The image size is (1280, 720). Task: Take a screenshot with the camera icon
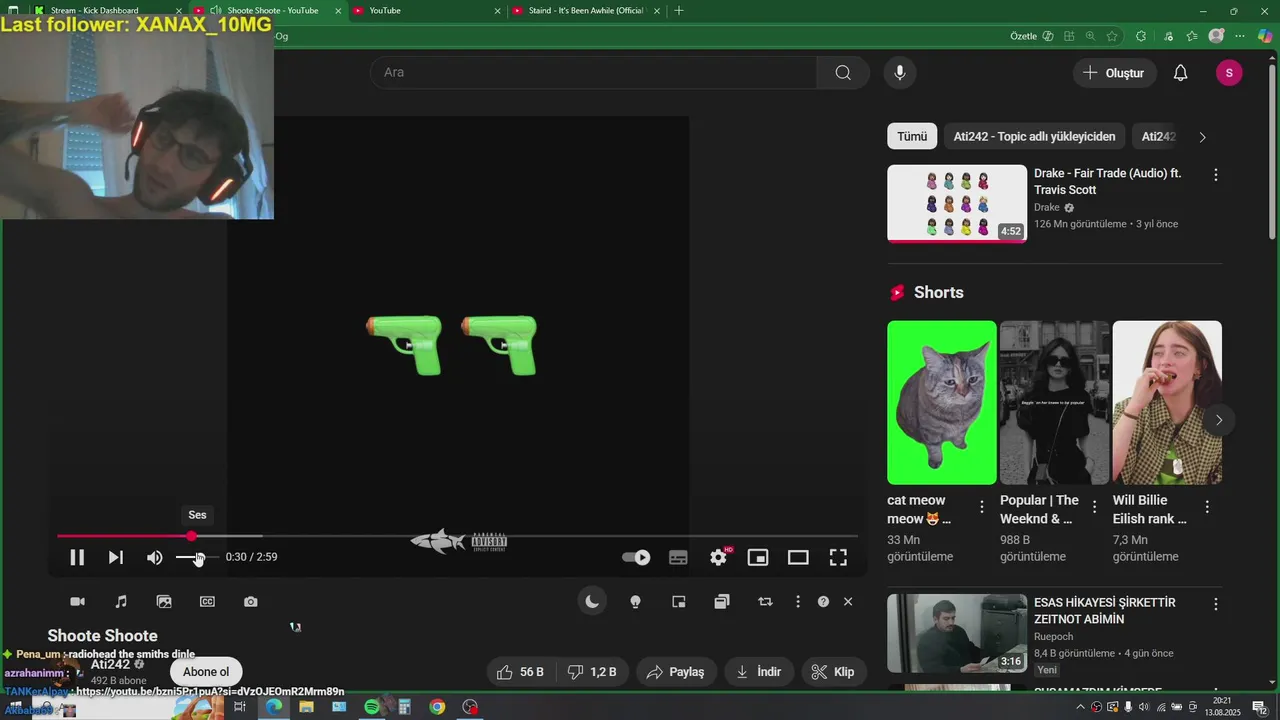251,601
